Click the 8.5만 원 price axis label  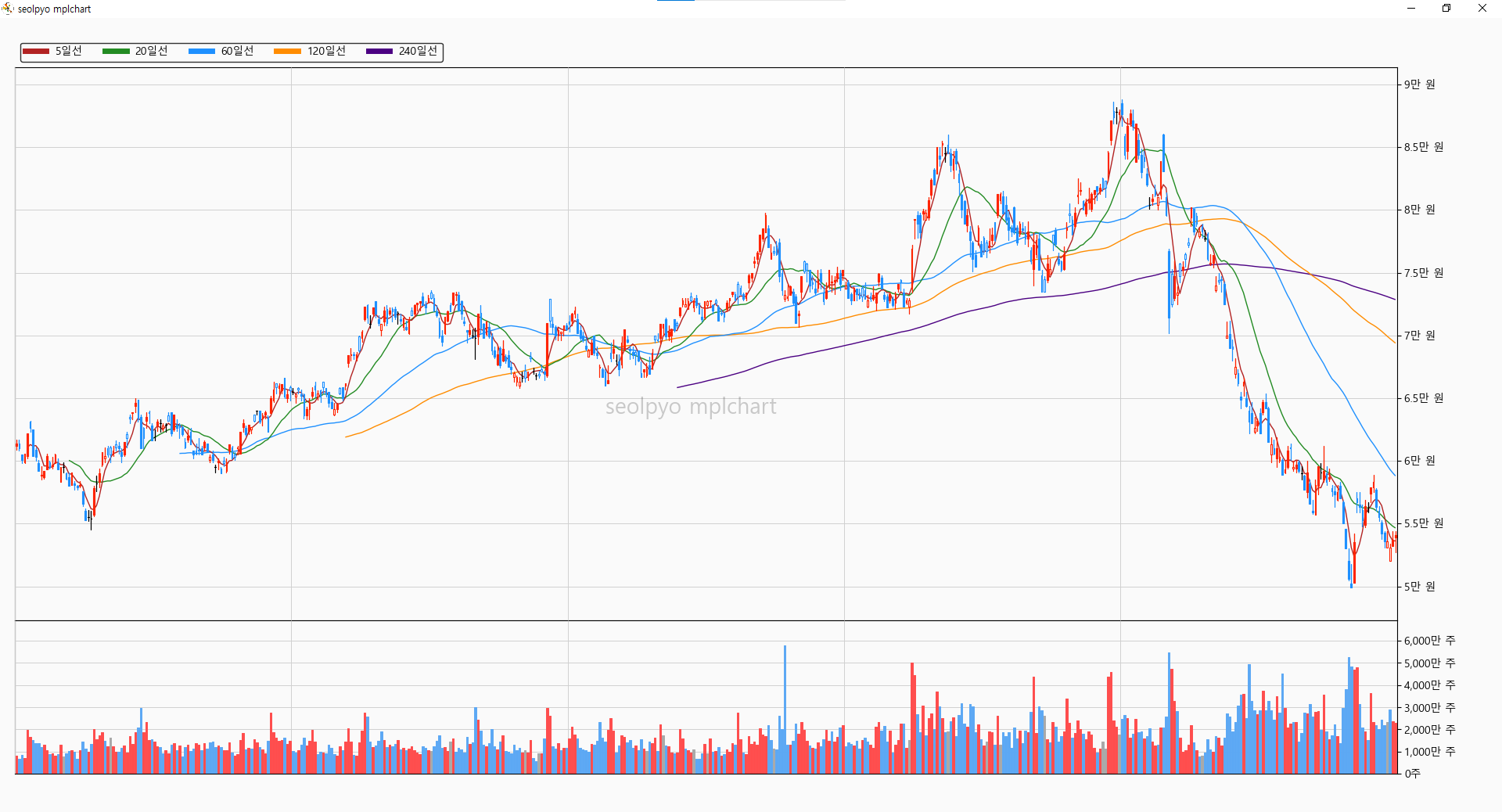1424,147
